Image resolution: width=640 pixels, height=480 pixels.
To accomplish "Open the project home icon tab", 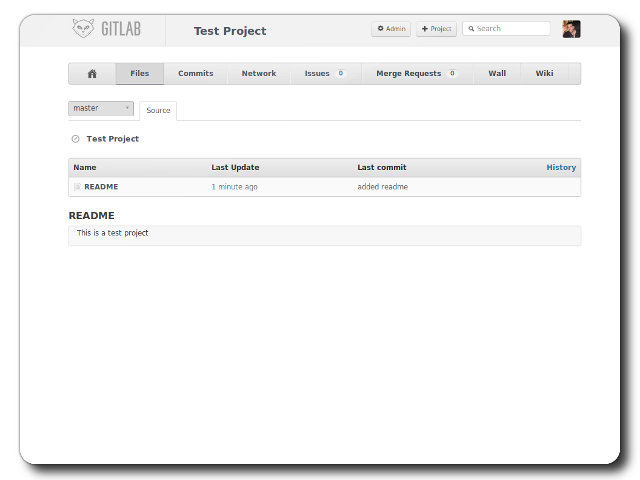I will [92, 74].
